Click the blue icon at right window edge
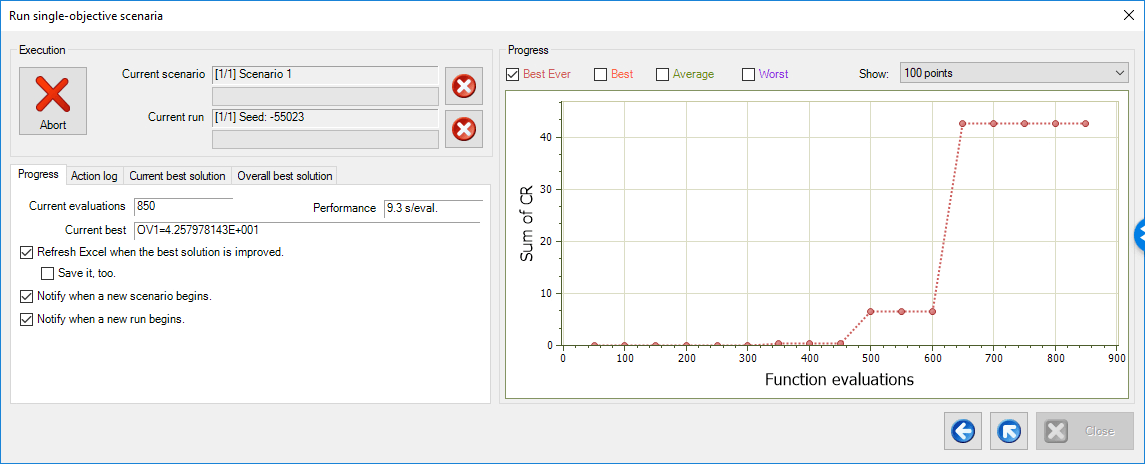The image size is (1145, 464). click(x=1139, y=234)
